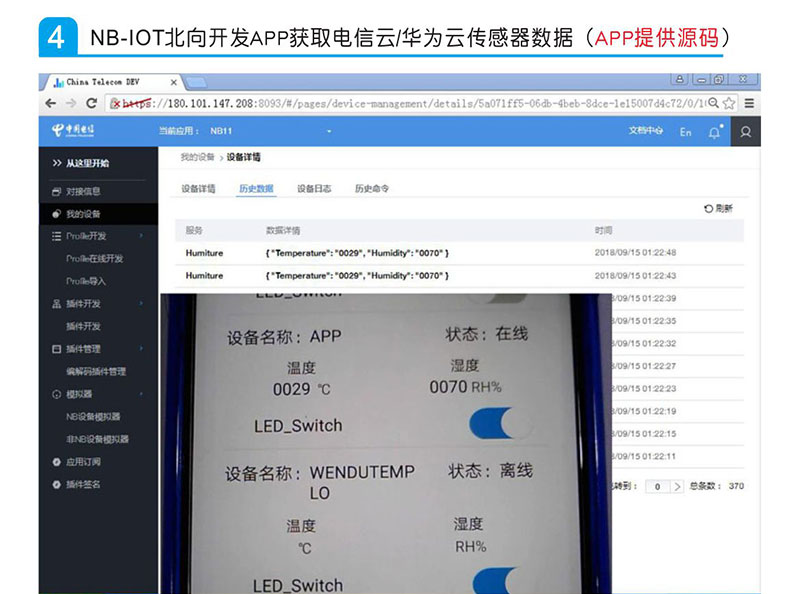This screenshot has width=800, height=594.
Task: Open the NB11 current application dropdown
Action: click(x=270, y=131)
